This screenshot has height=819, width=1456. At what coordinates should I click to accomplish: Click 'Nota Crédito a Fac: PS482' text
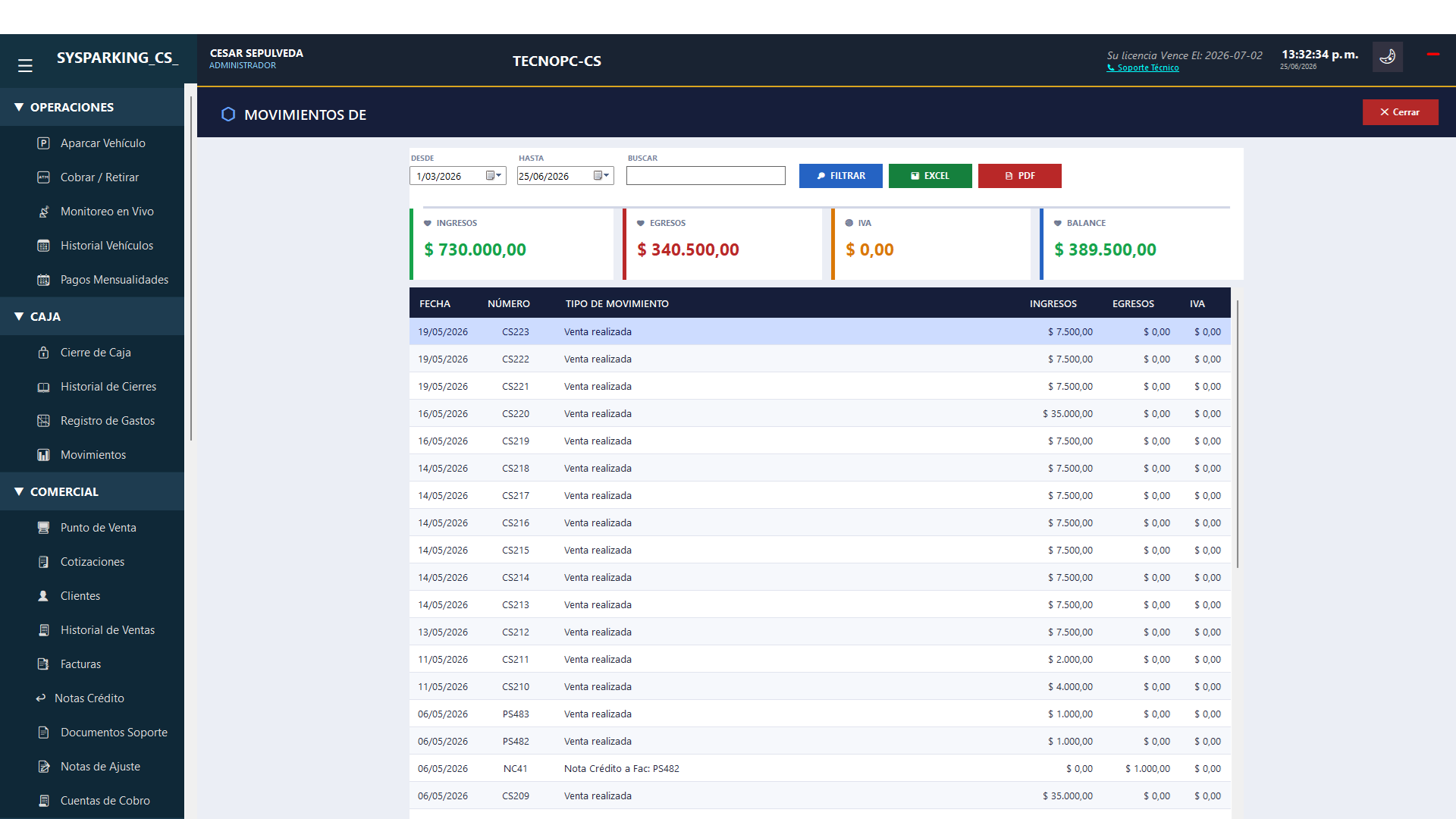tap(621, 768)
